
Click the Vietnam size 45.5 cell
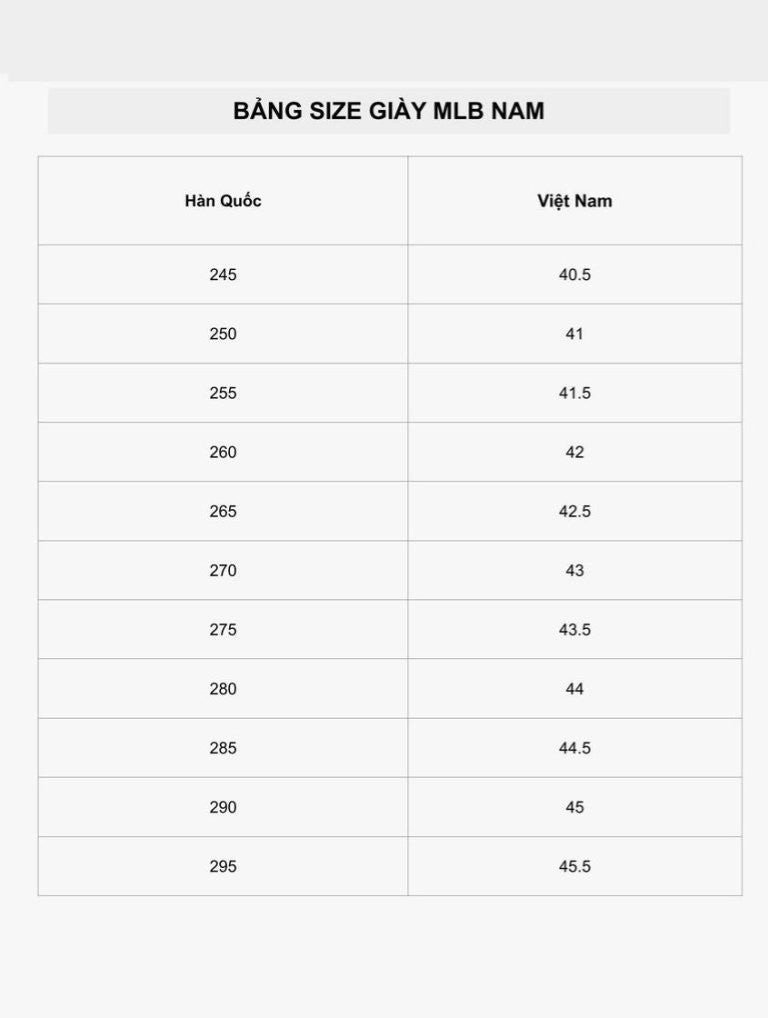click(x=574, y=866)
